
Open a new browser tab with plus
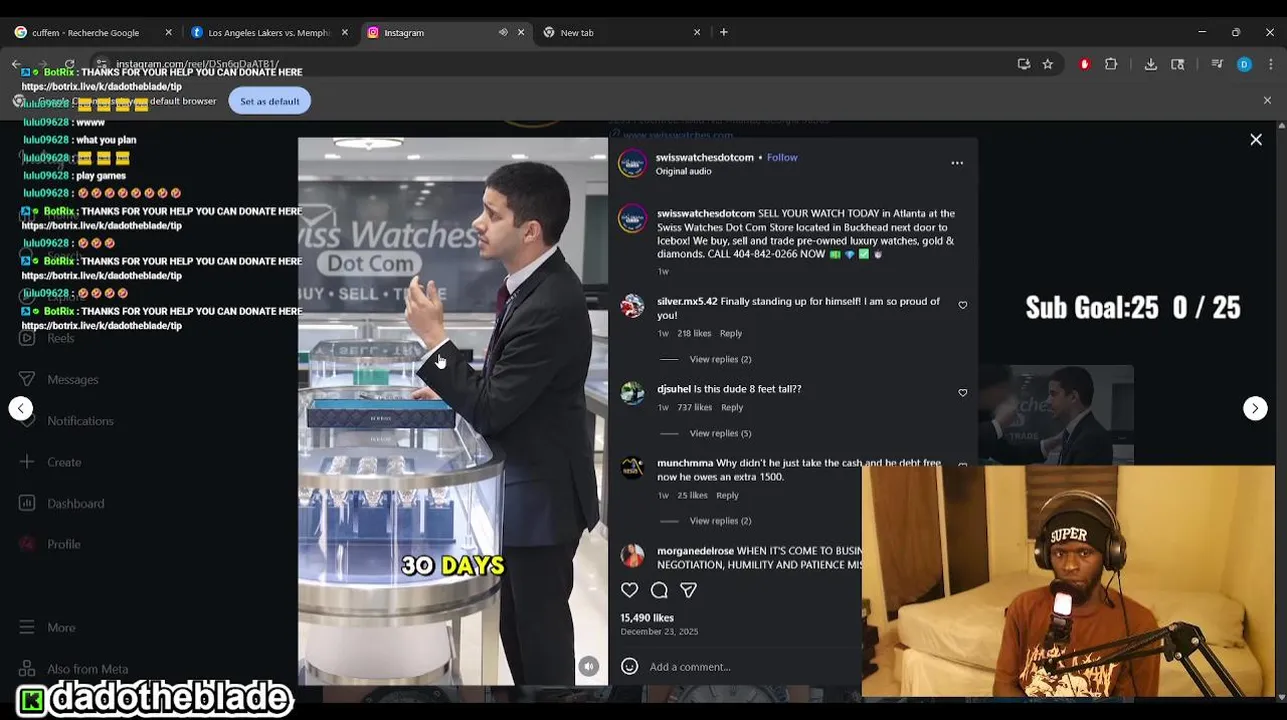click(724, 32)
